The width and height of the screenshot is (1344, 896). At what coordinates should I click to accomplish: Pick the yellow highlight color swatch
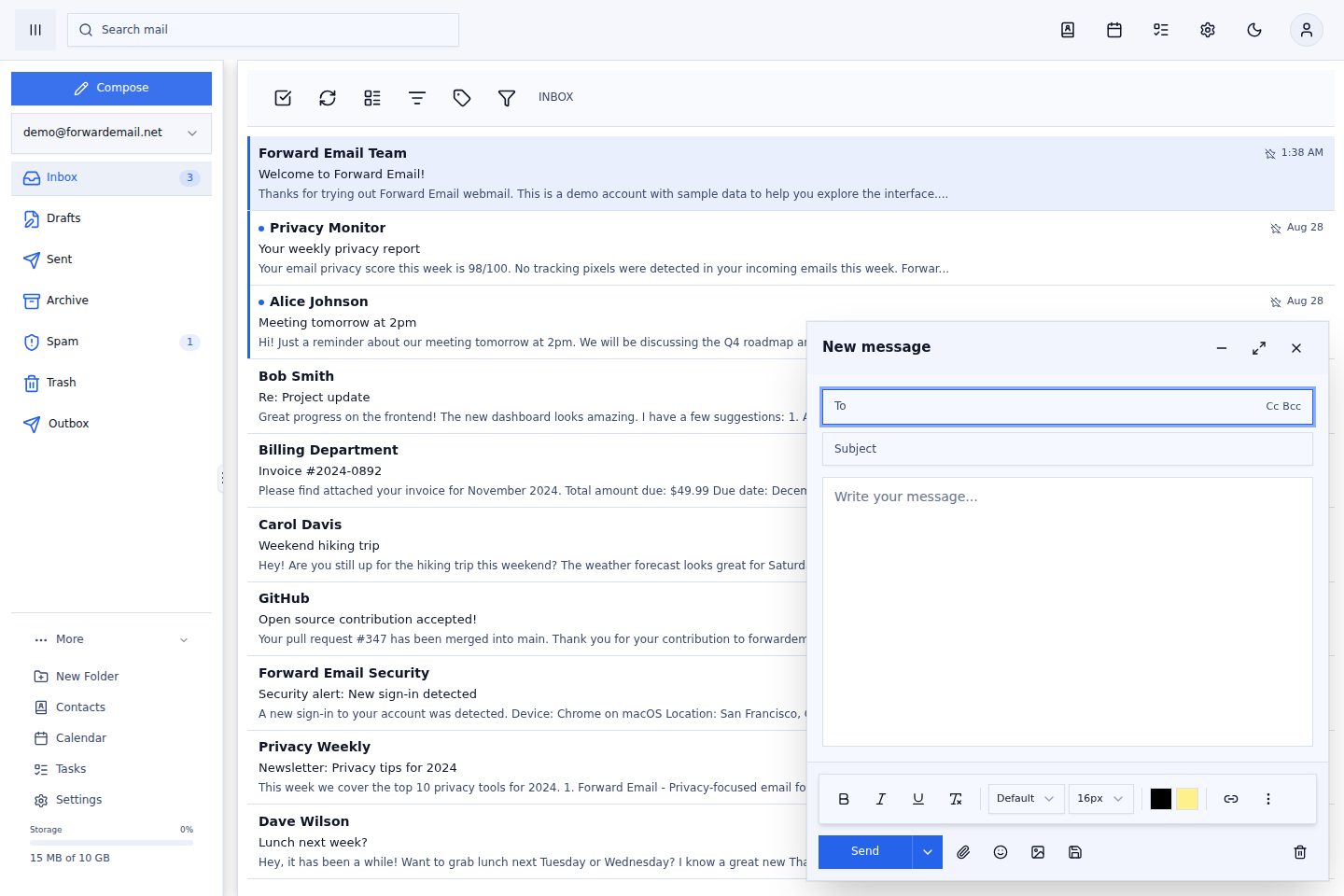1187,799
